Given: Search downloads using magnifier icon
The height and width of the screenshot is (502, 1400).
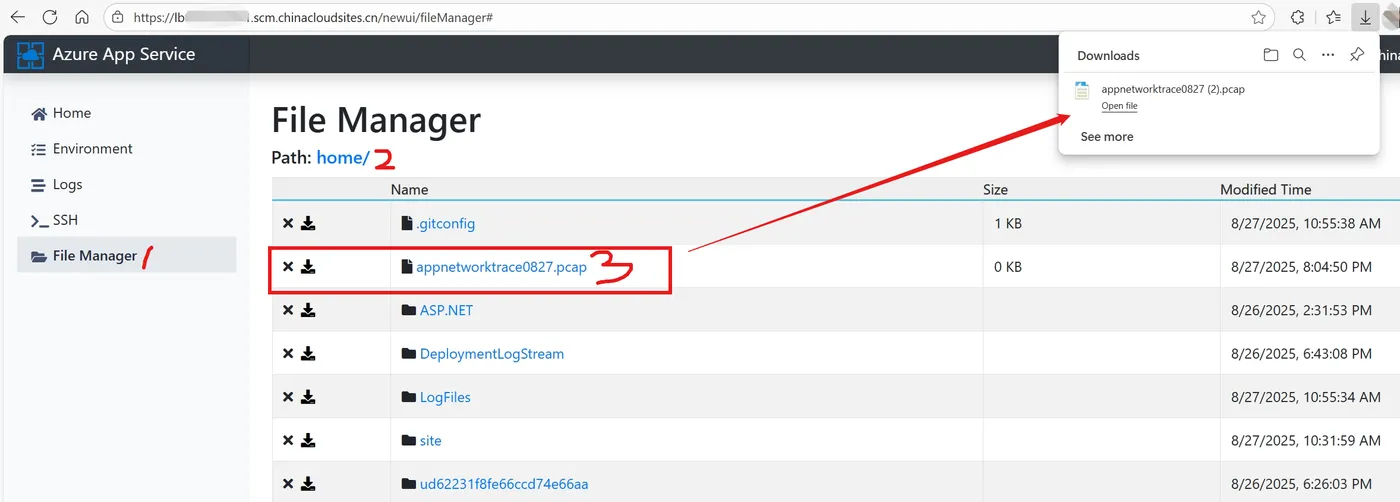Looking at the screenshot, I should [1299, 55].
